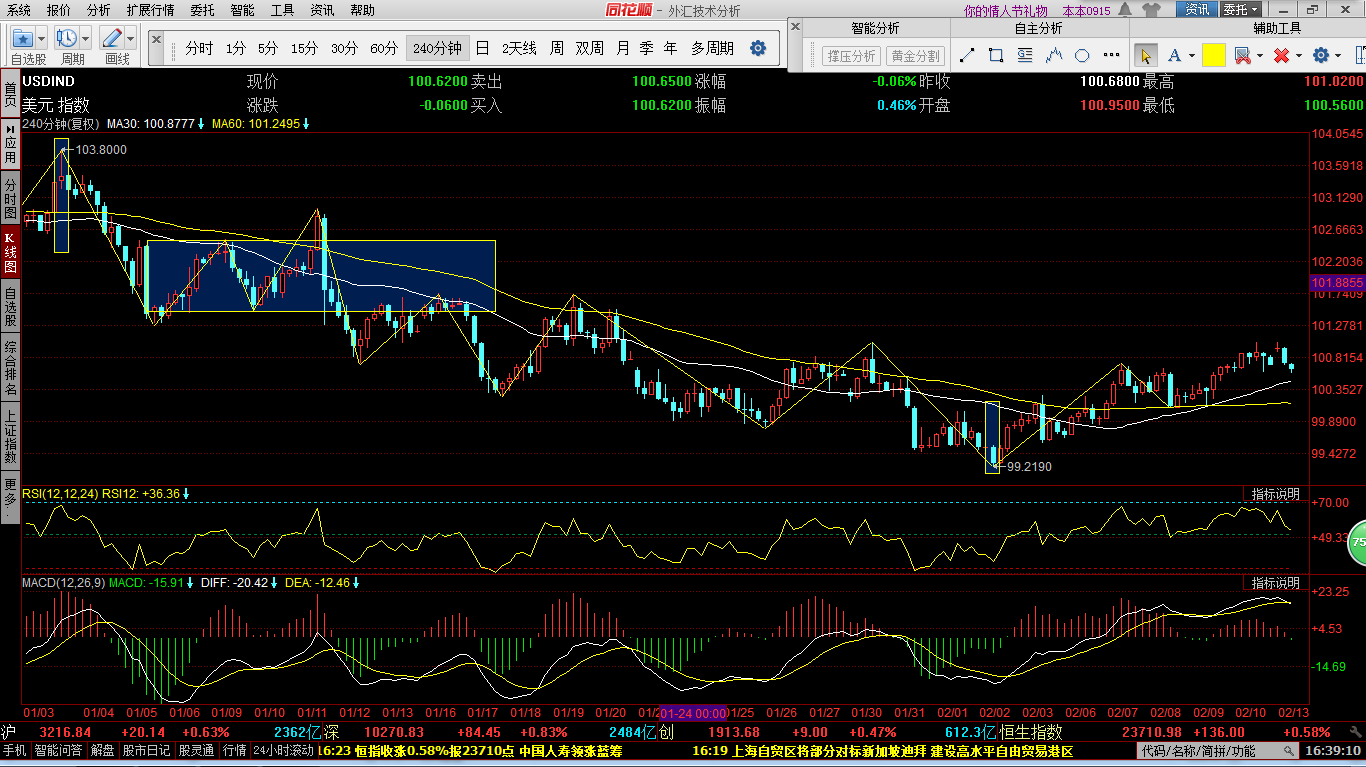This screenshot has height=767, width=1366.
Task: Click the red X delete drawings icon
Action: click(1281, 56)
